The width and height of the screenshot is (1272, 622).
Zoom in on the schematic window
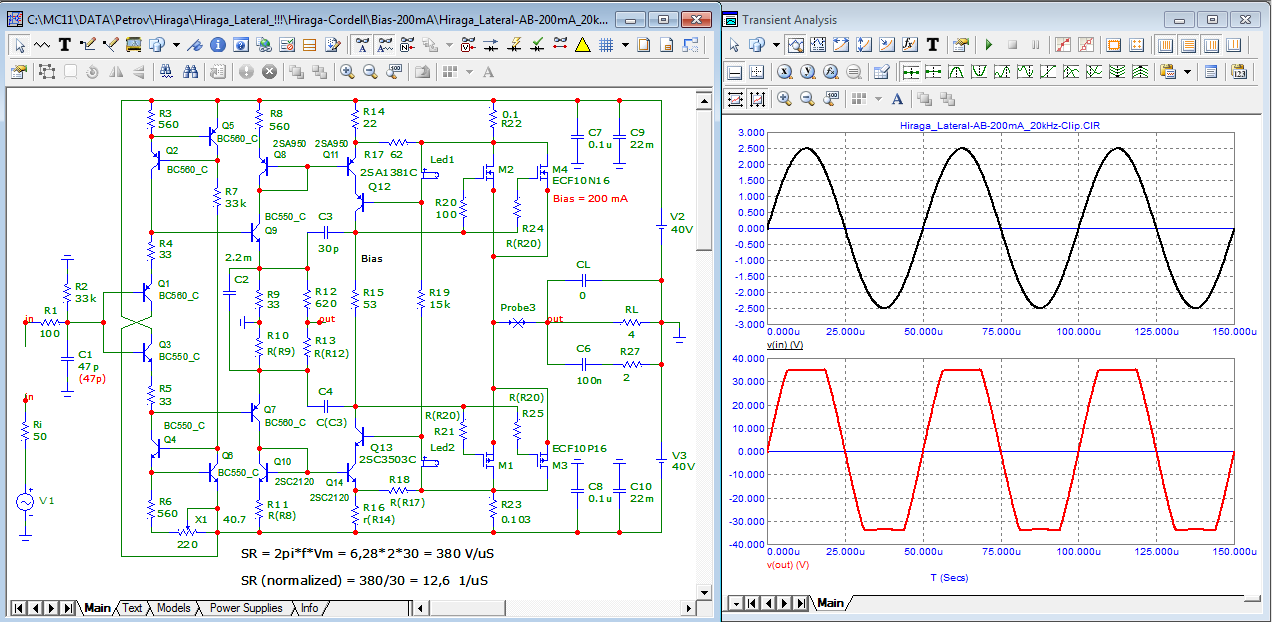click(x=347, y=71)
